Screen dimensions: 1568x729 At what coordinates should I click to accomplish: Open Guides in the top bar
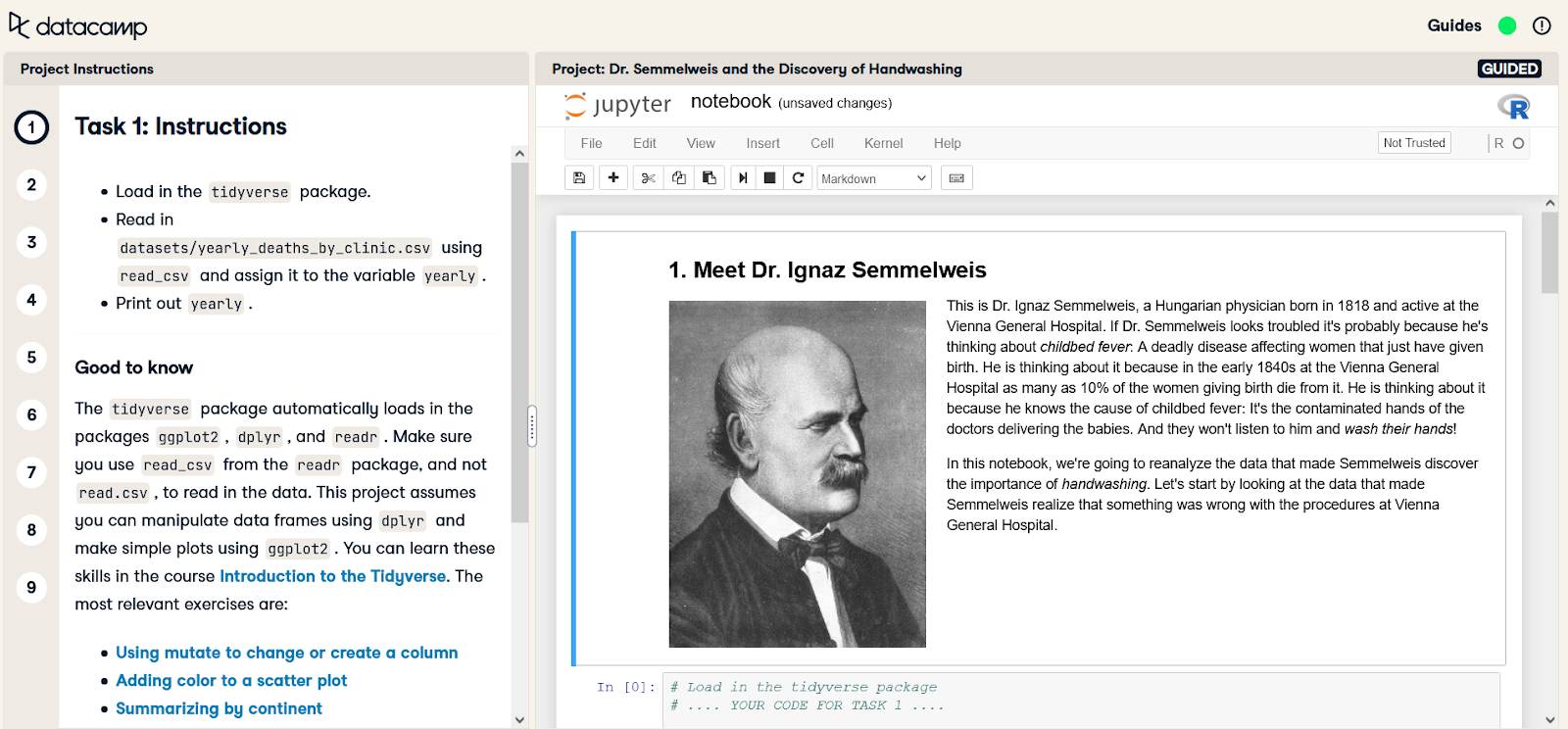(1454, 25)
